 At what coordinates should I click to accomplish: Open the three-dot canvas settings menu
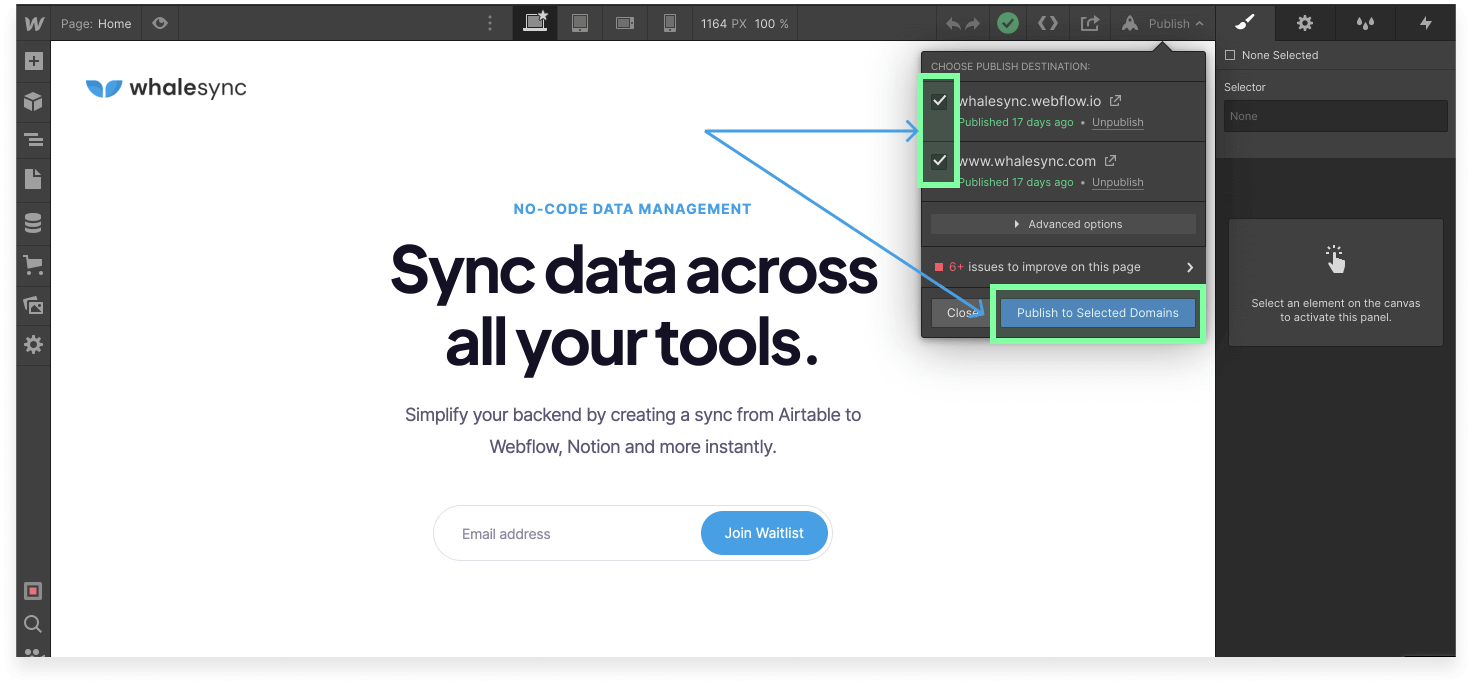pos(490,23)
